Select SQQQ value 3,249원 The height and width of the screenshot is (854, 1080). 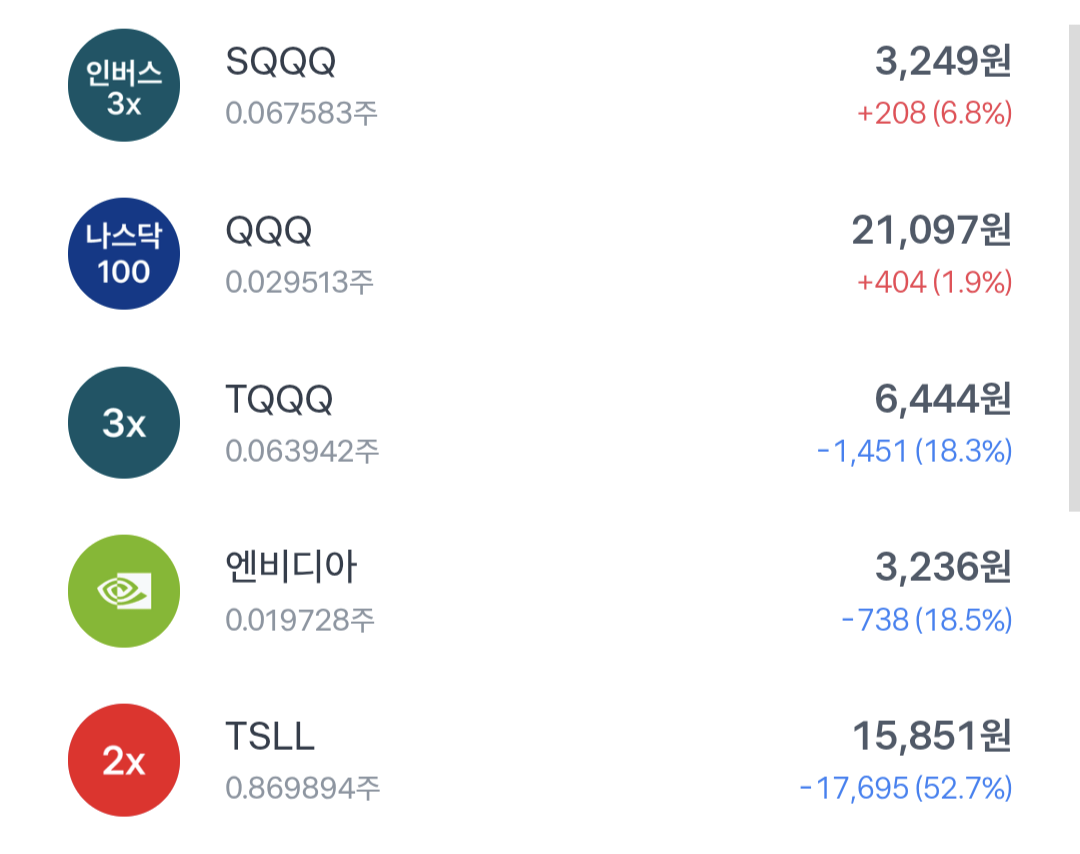point(943,62)
